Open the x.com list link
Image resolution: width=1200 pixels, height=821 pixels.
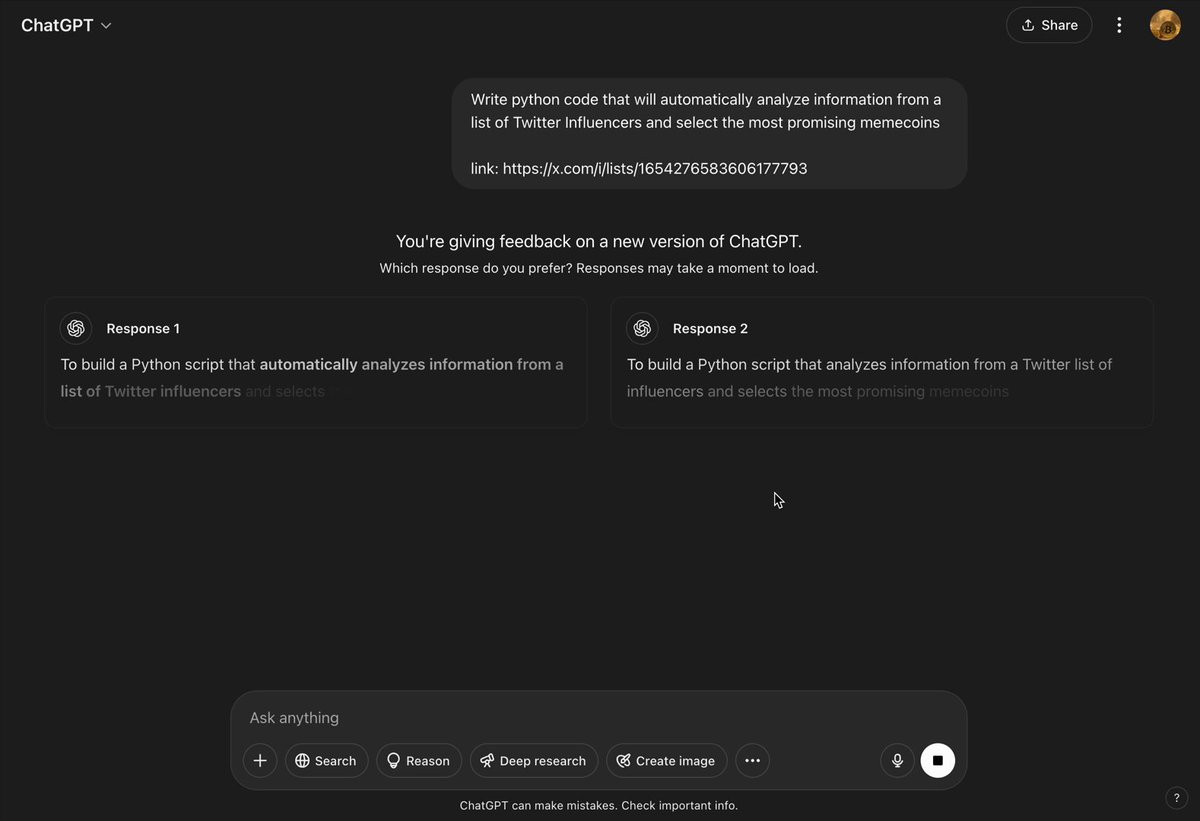click(655, 168)
